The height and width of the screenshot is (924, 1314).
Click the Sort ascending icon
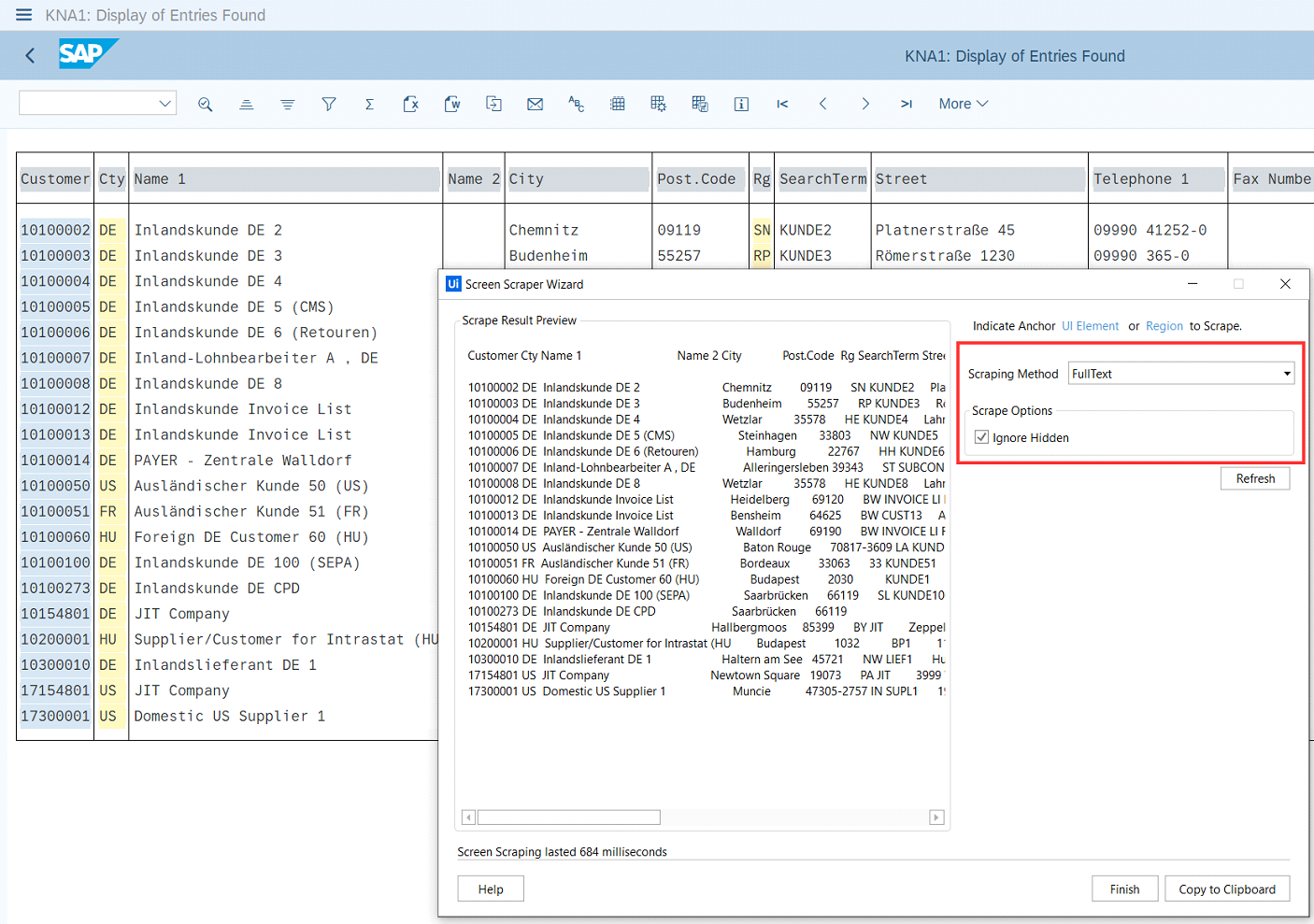(246, 104)
